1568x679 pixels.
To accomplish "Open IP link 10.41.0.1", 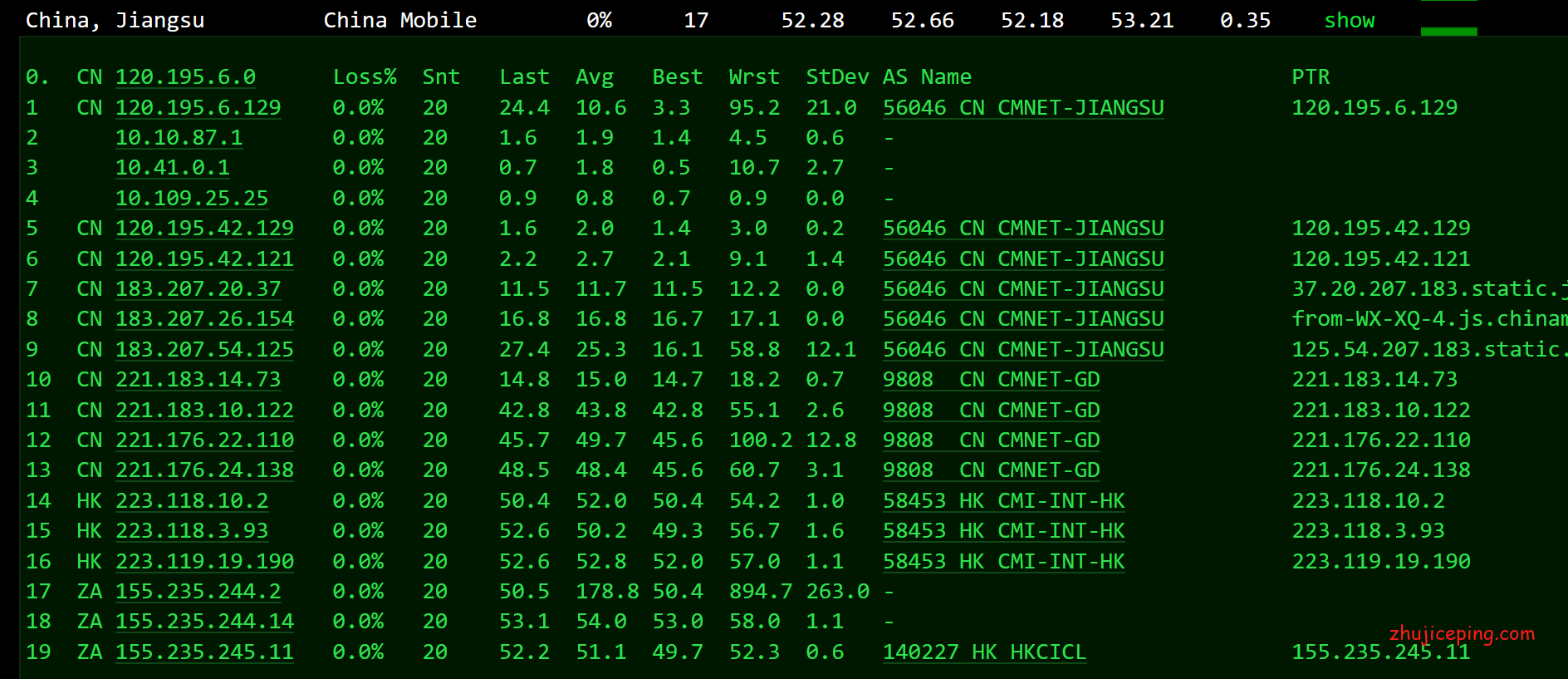I will pyautogui.click(x=173, y=168).
